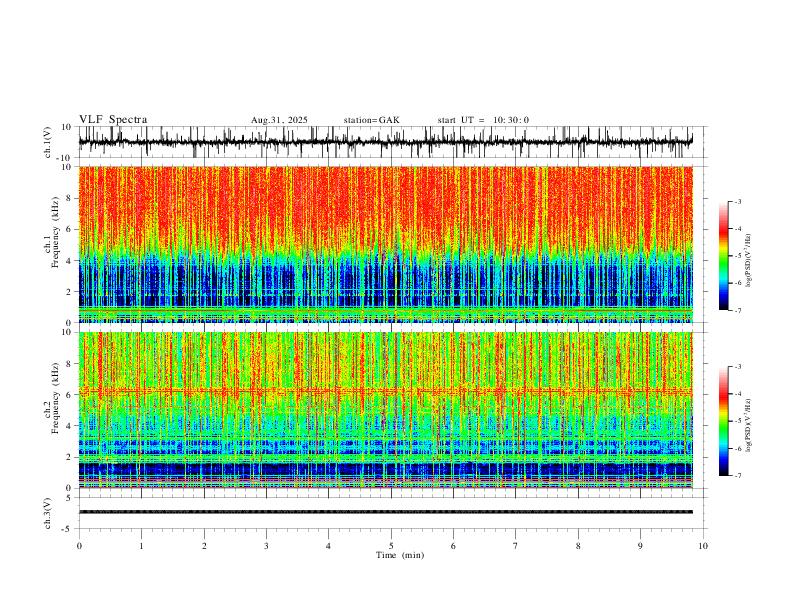Click the '1' tick on the time axis
Image resolution: width=792 pixels, height=612 pixels.
click(x=141, y=546)
